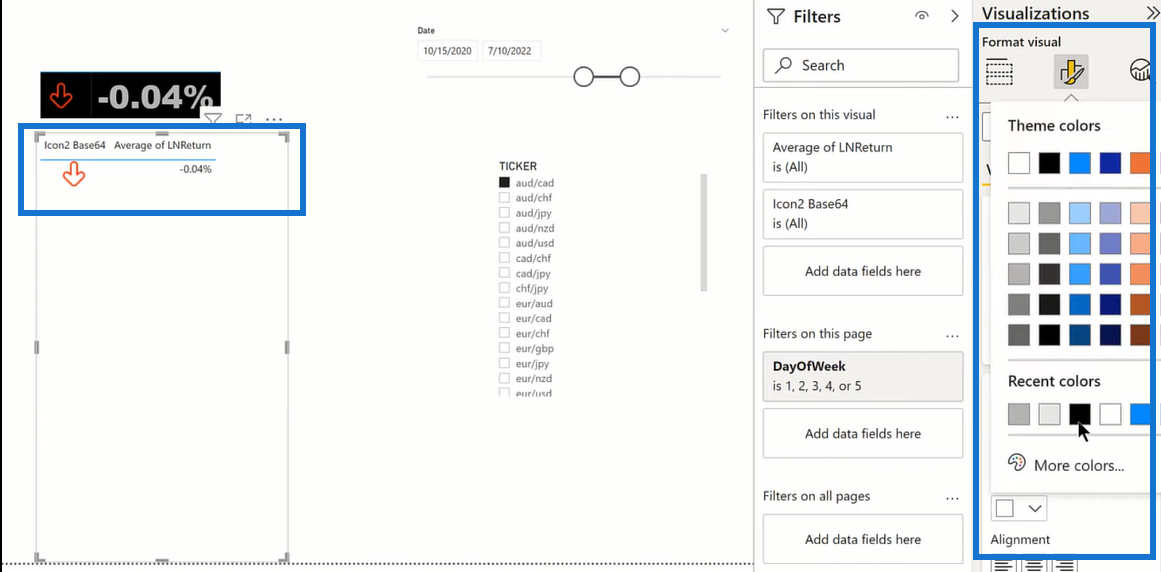Check the aud/chf ticker box
The width and height of the screenshot is (1161, 572).
(x=504, y=198)
